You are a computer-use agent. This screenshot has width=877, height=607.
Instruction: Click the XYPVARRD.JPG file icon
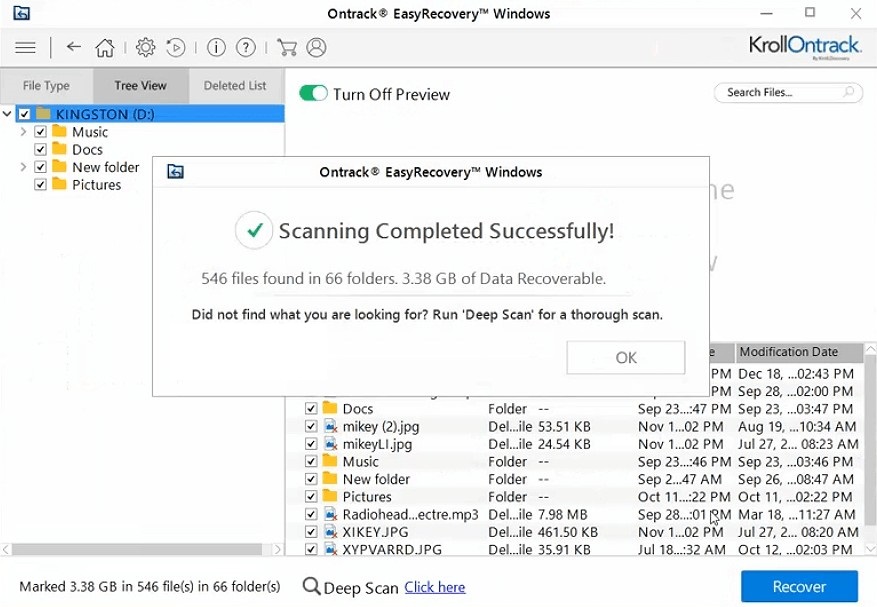[331, 549]
